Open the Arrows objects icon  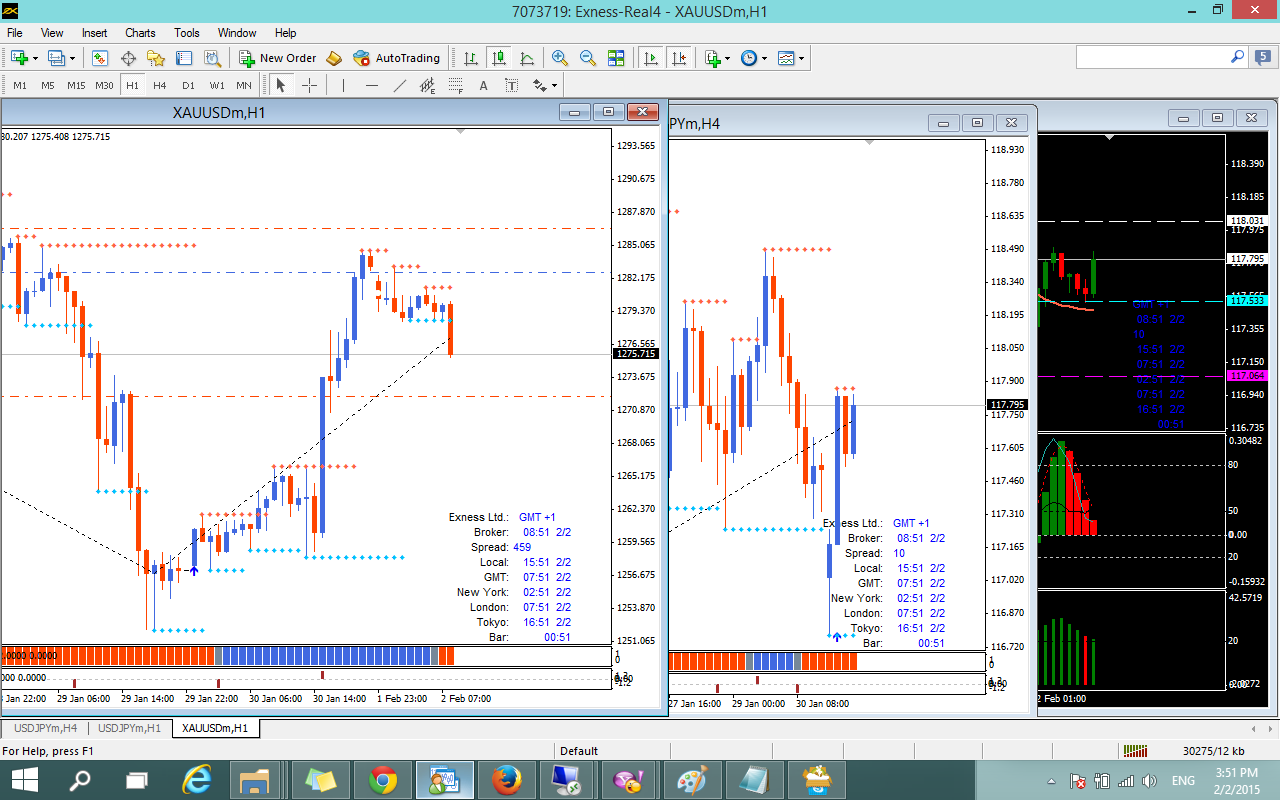(540, 85)
